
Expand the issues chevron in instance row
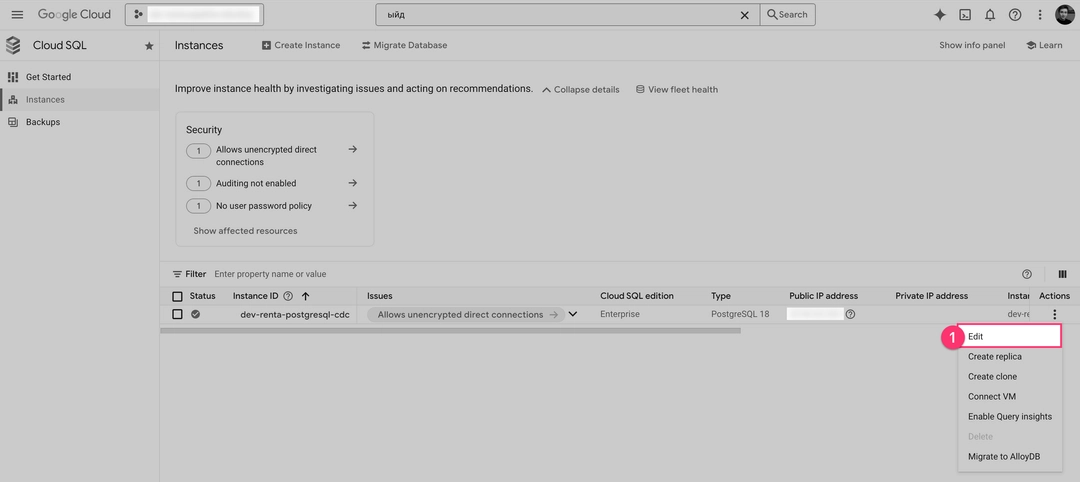[x=572, y=315]
